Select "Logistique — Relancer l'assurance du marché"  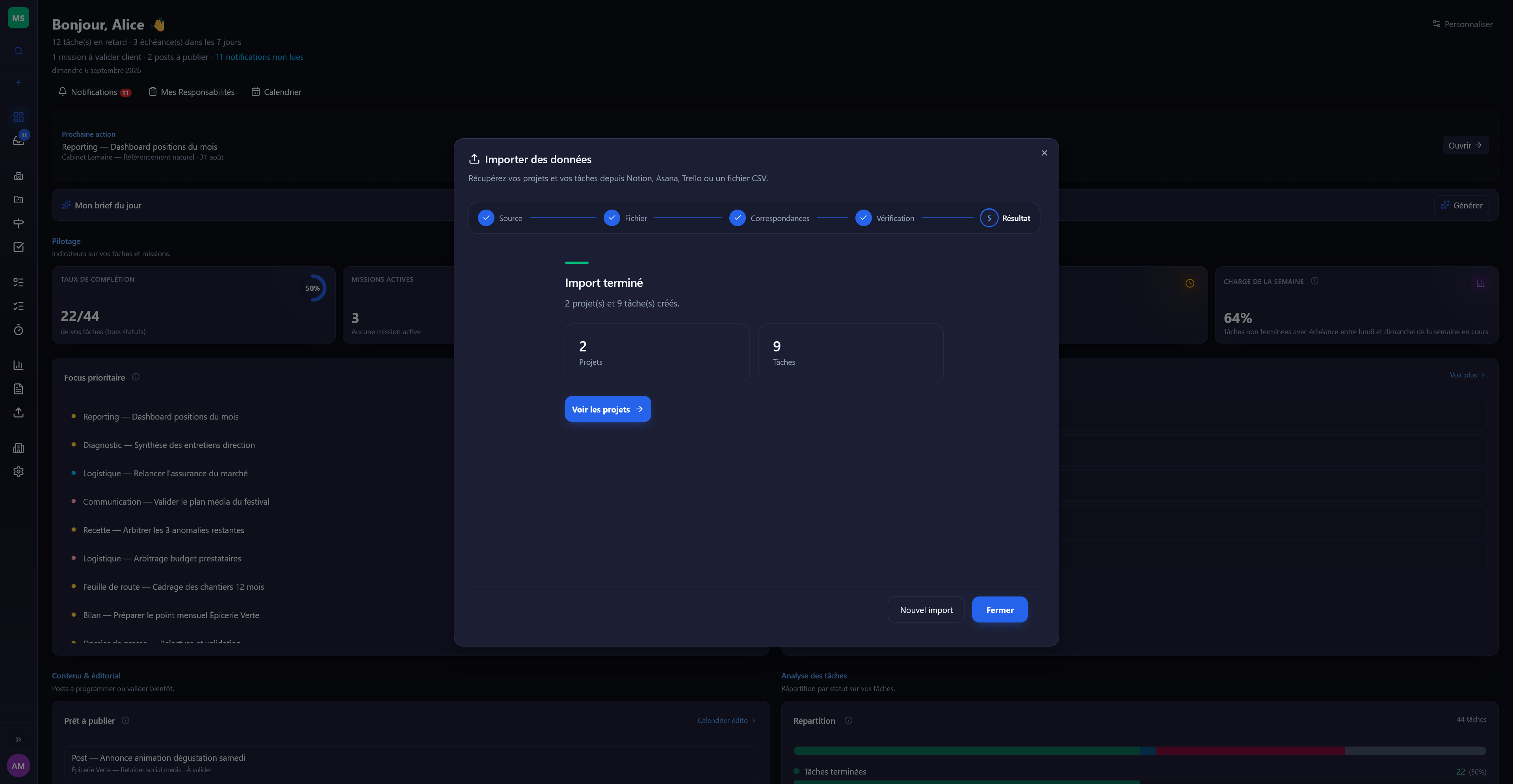pos(165,473)
